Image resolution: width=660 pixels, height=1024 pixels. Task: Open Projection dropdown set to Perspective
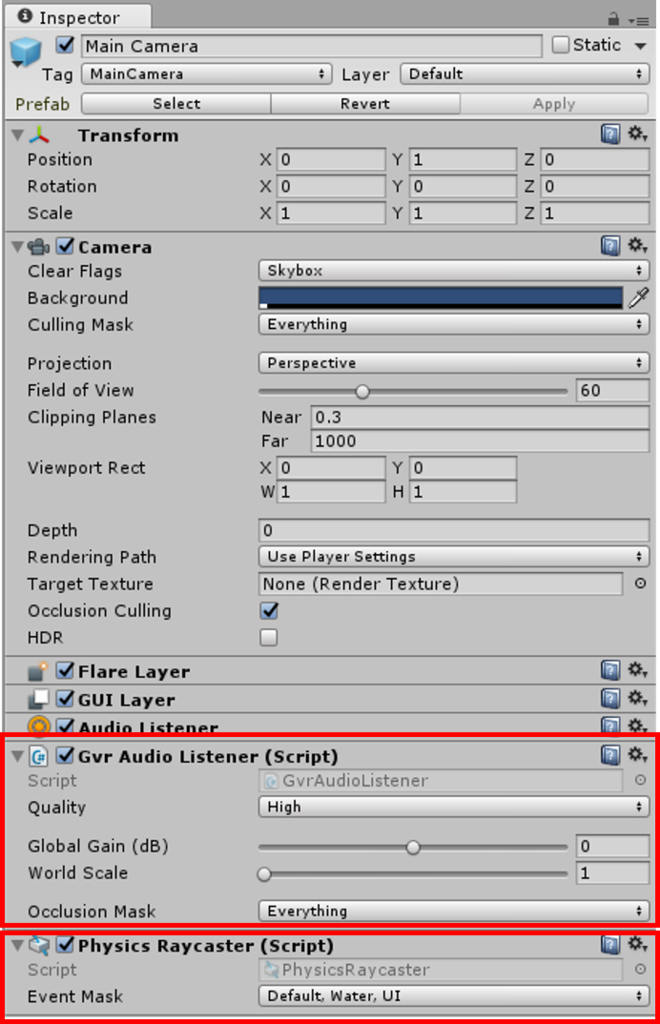454,362
